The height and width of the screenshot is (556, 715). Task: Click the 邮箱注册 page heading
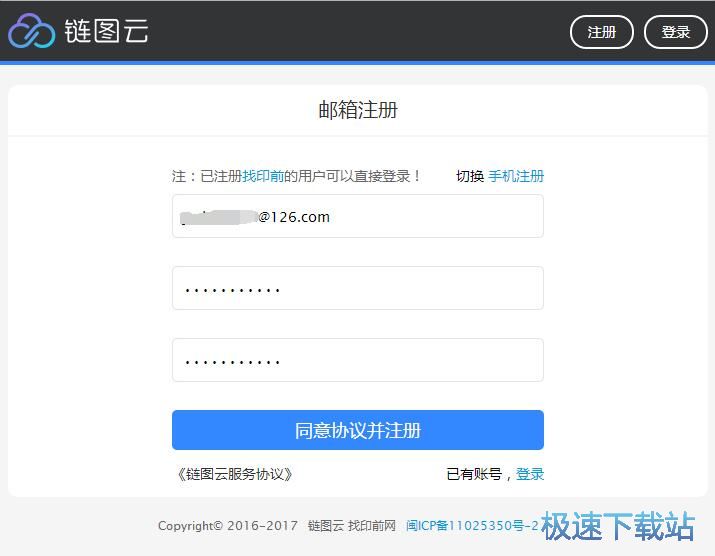point(358,110)
